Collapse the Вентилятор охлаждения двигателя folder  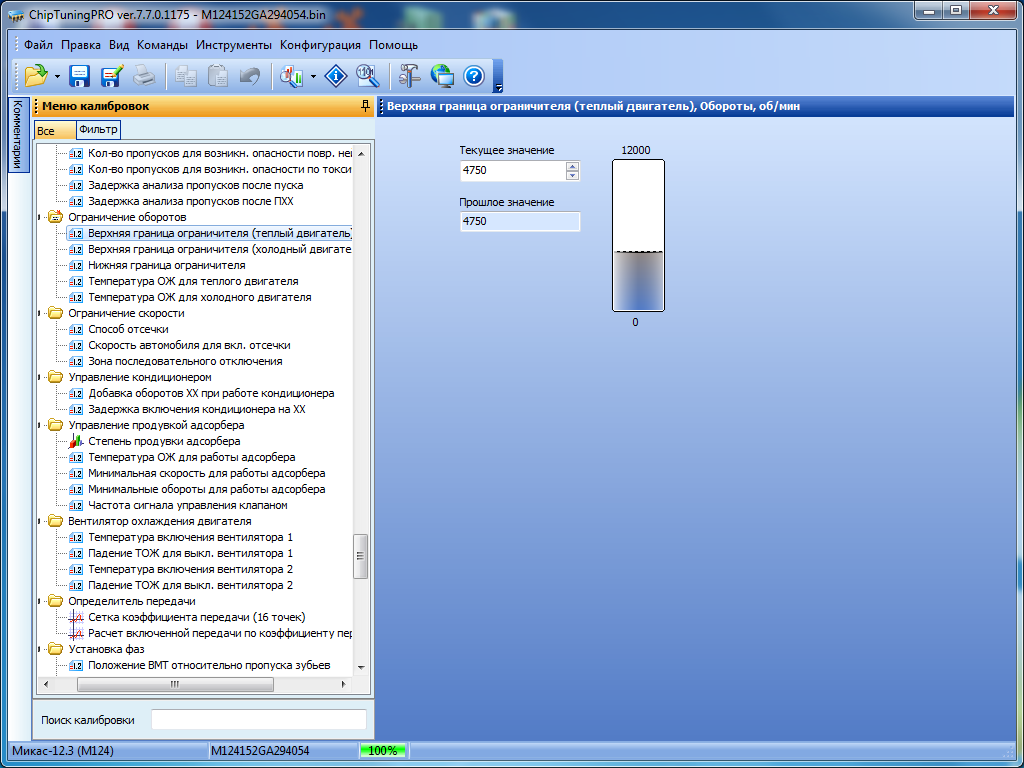point(40,521)
